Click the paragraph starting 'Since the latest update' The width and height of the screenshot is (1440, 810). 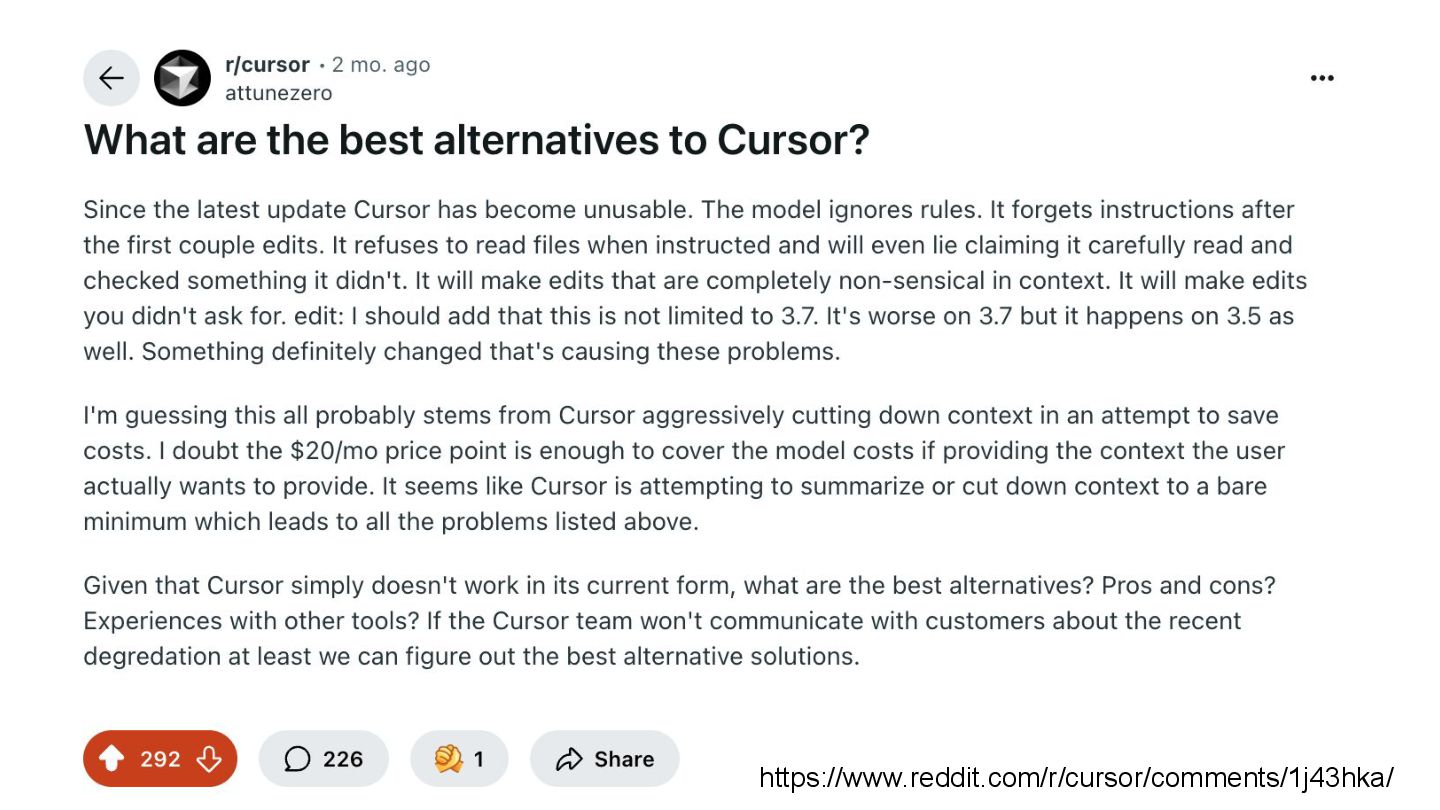click(690, 280)
